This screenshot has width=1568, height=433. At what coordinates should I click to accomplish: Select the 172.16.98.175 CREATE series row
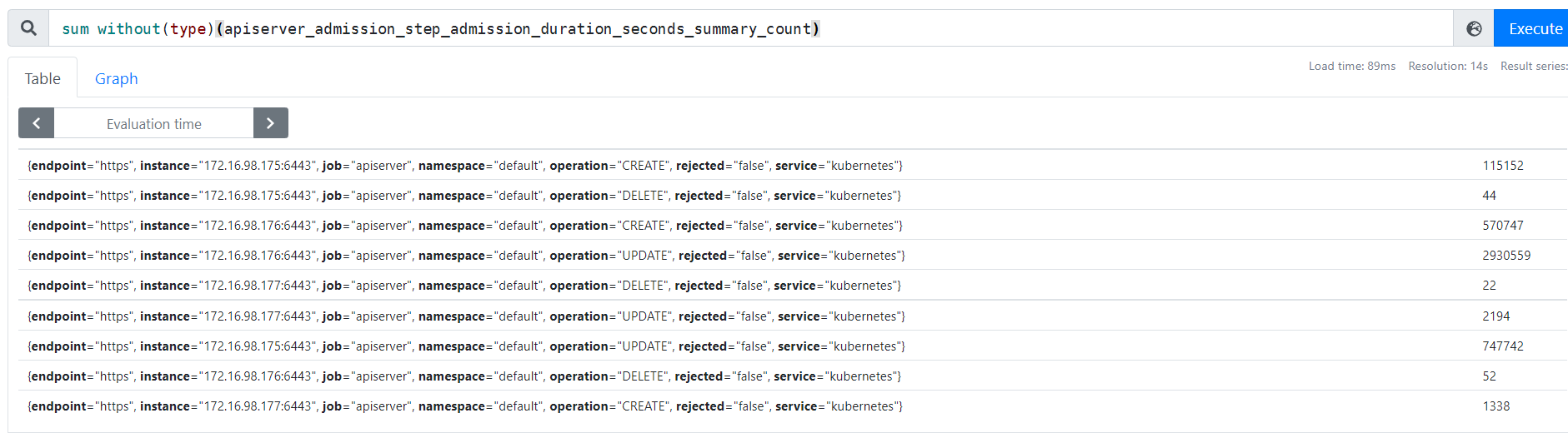465,166
